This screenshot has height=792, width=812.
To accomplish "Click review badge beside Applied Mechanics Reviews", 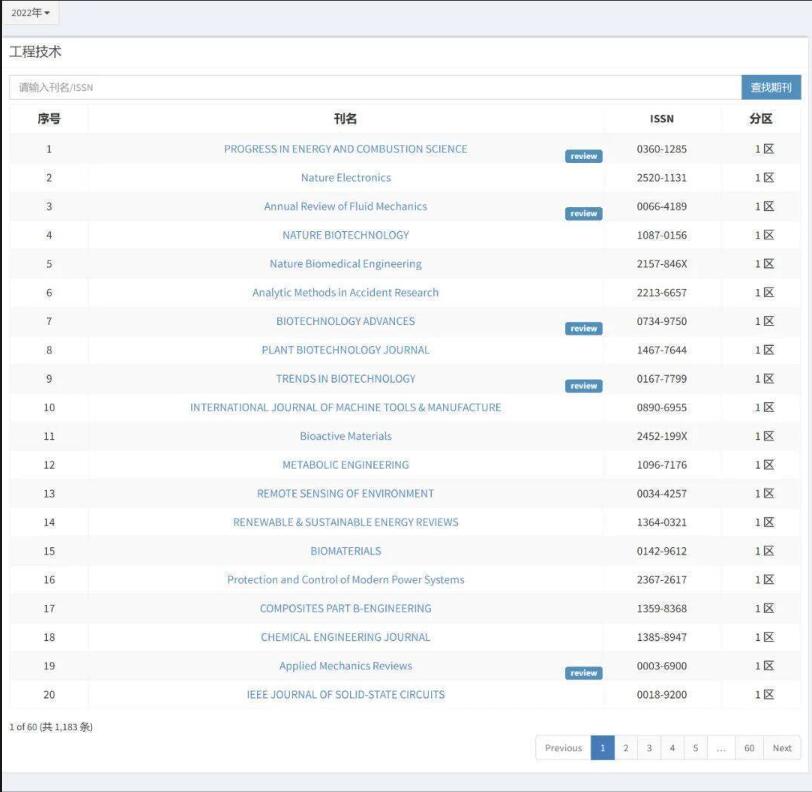I will tap(583, 673).
